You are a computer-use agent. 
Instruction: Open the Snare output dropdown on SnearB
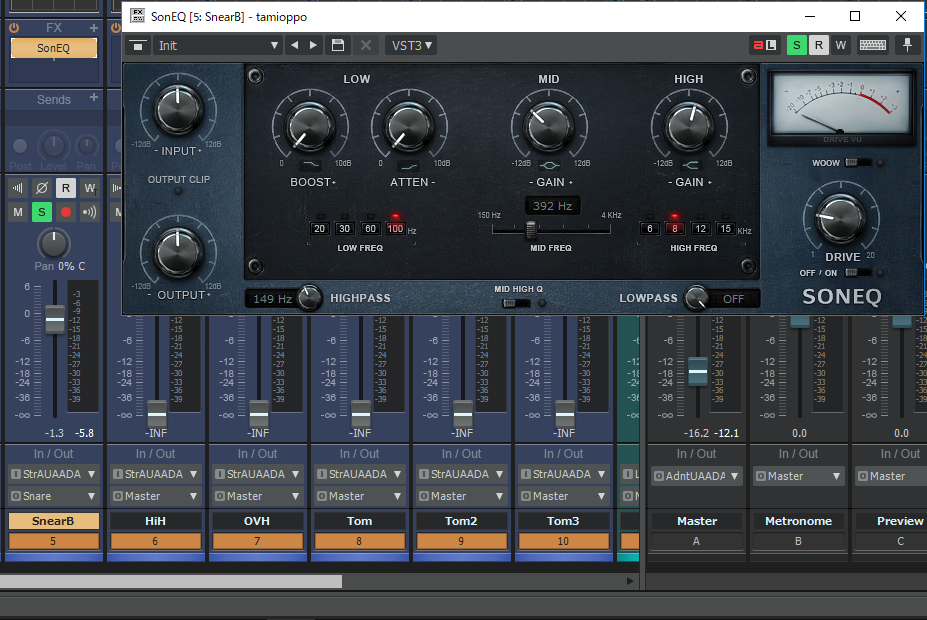coord(54,496)
